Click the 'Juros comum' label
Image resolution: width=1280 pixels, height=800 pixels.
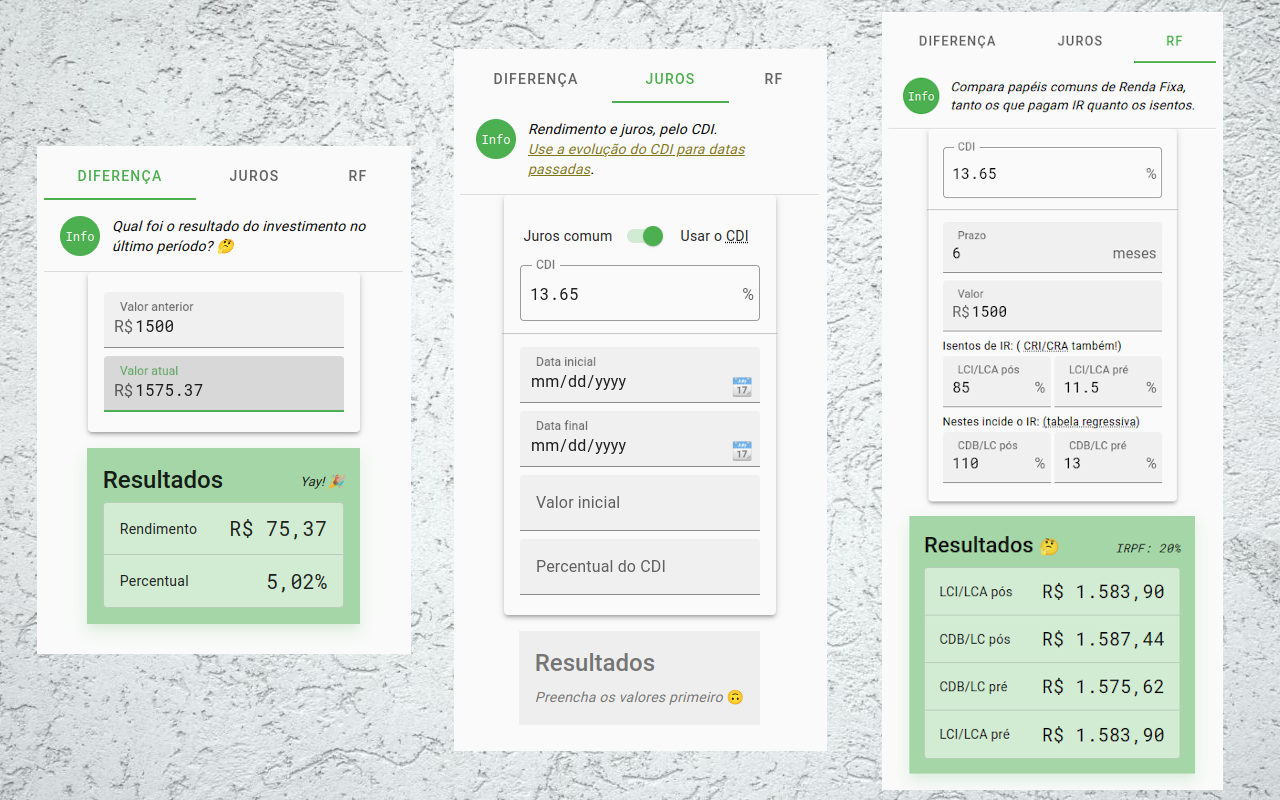pos(568,236)
